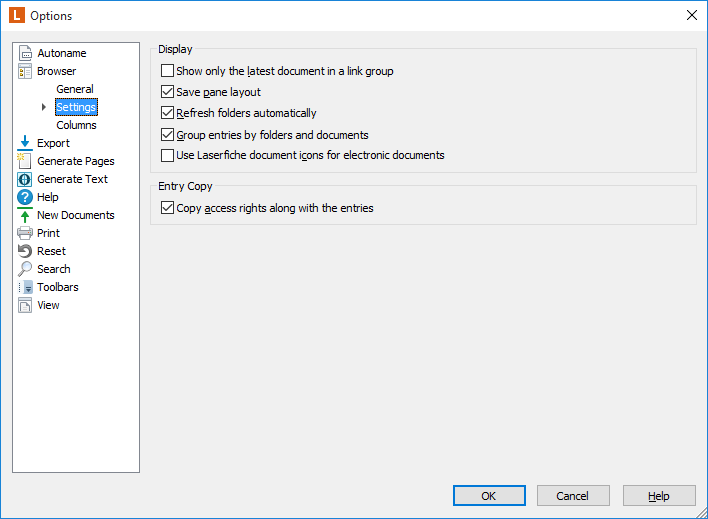
Task: Select the Help question-mark icon in sidebar
Action: coord(25,197)
